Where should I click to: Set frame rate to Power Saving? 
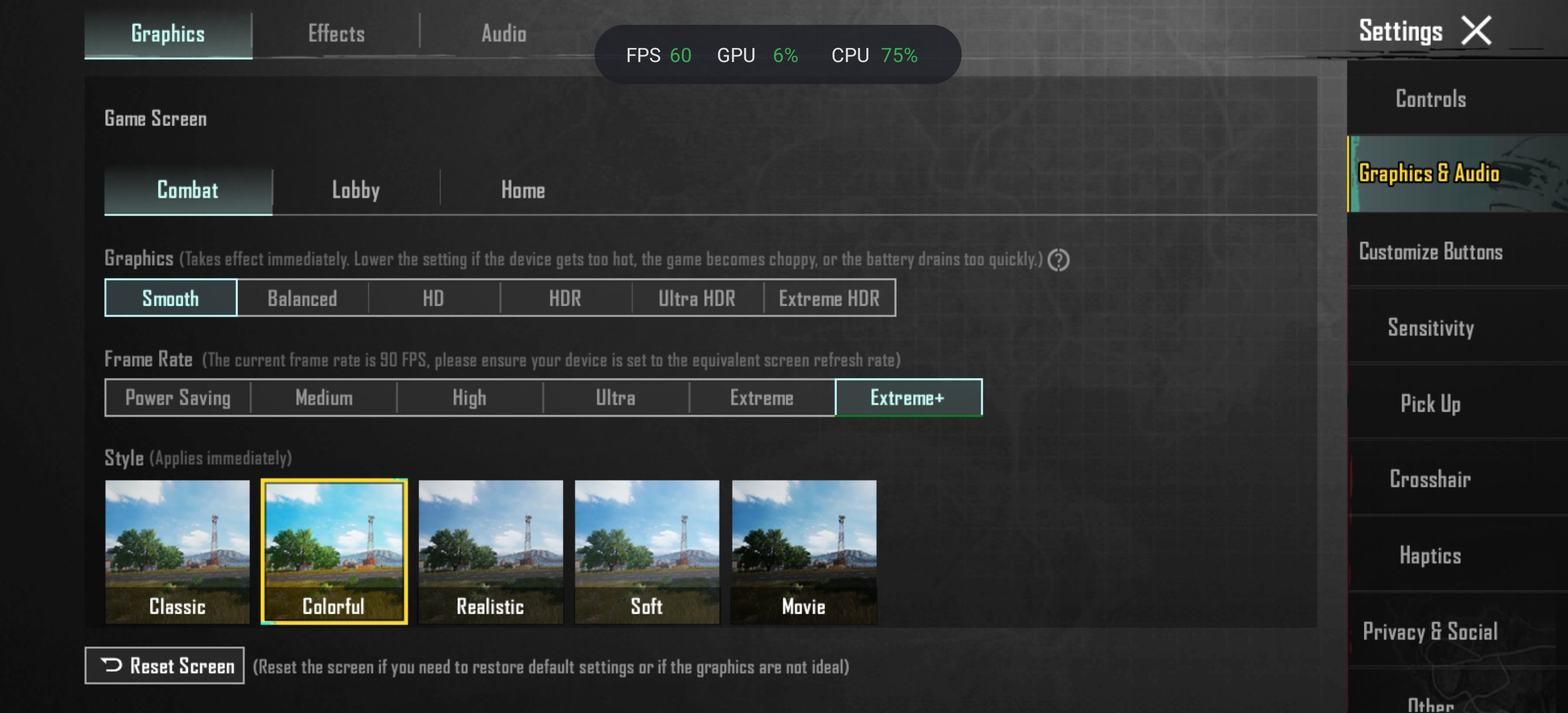(x=178, y=398)
